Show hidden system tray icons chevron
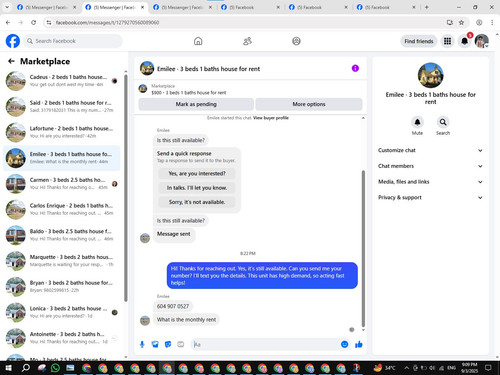The width and height of the screenshot is (500, 375). pos(407,368)
